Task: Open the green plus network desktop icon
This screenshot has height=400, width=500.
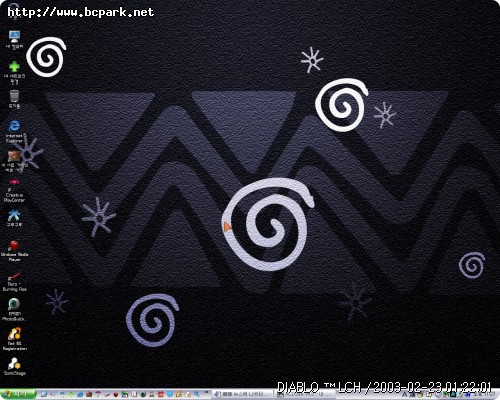Action: [14, 72]
